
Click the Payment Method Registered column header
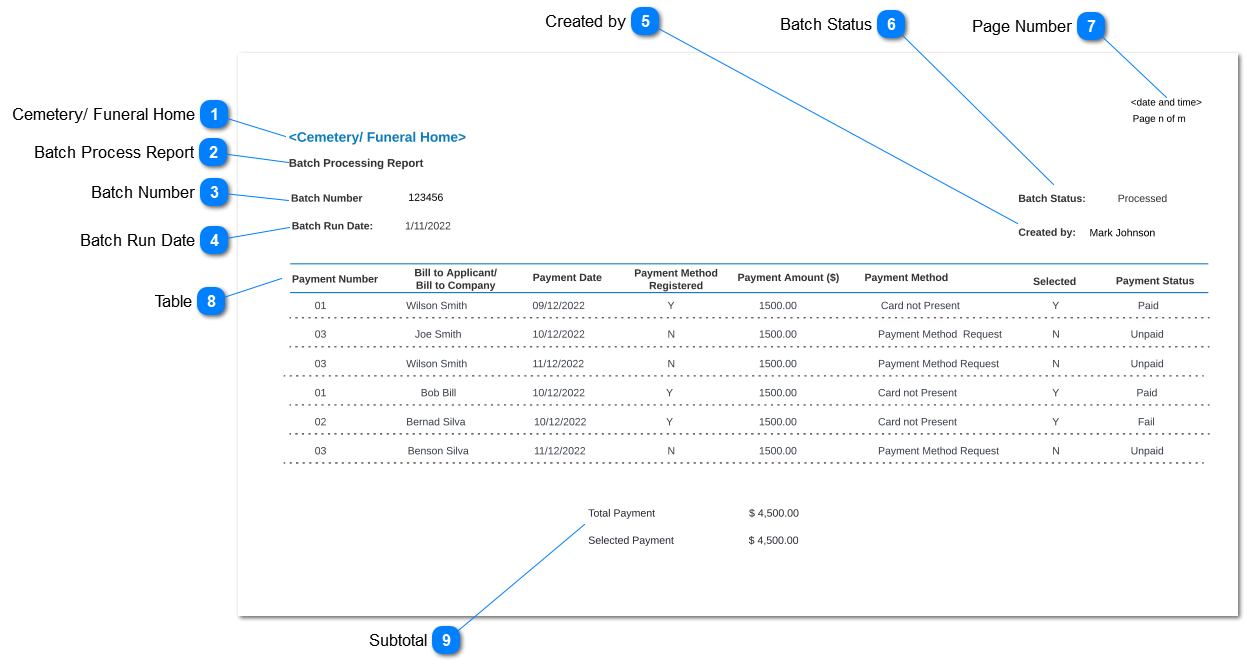click(676, 279)
